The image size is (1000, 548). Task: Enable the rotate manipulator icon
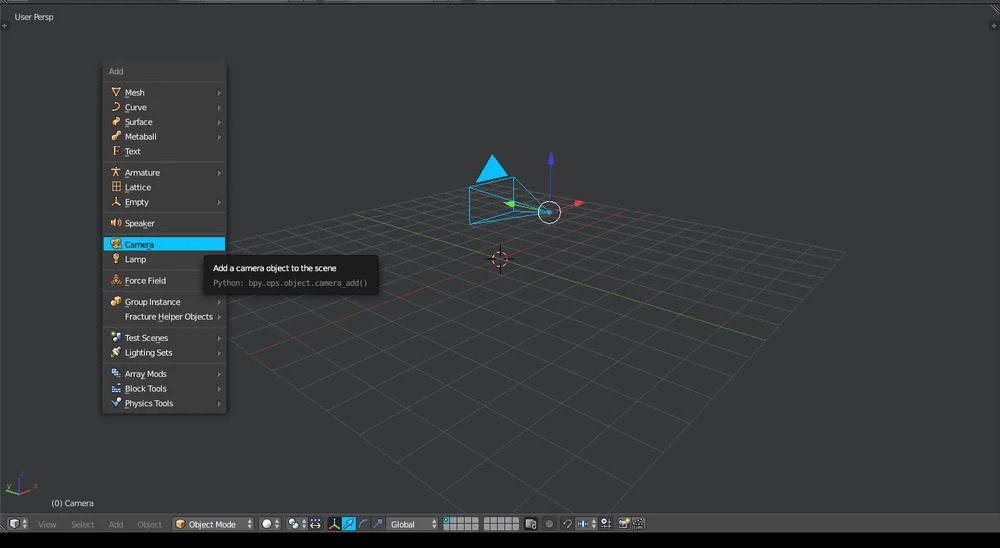[363, 524]
